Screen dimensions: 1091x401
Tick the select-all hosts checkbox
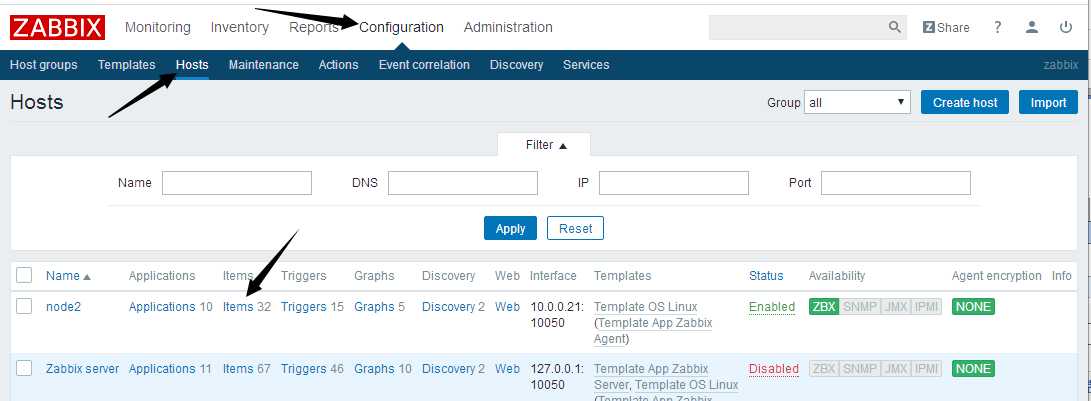24,275
